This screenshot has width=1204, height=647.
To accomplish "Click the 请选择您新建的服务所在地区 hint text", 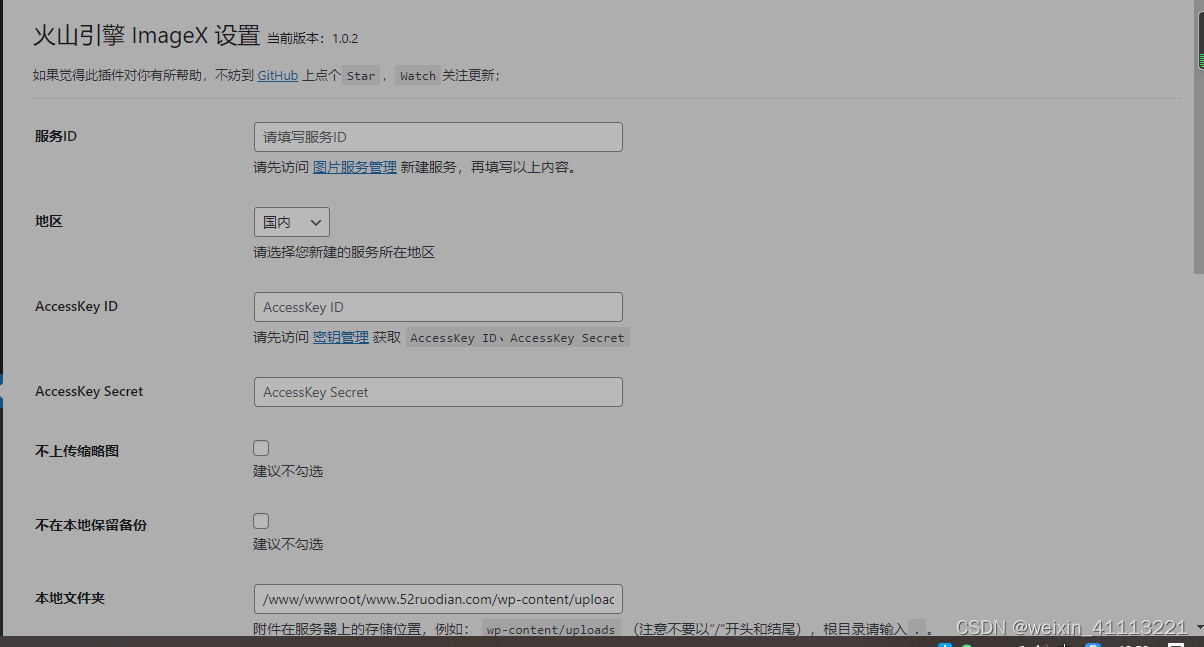I will pos(344,252).
